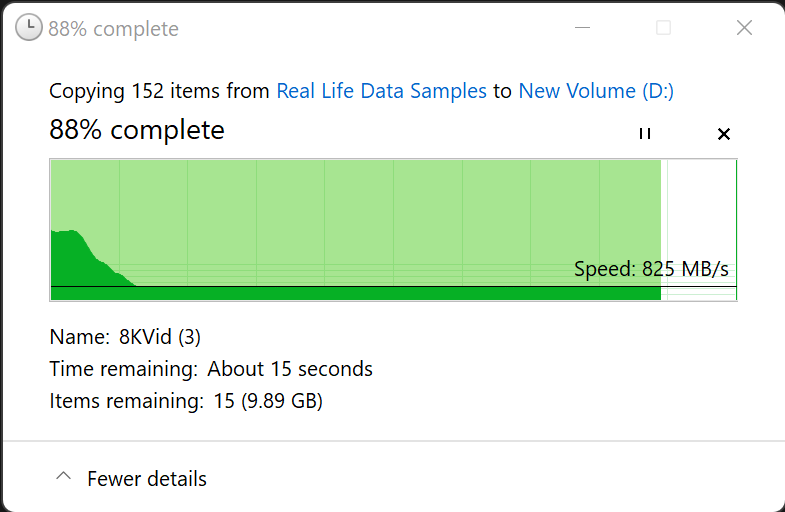Screen dimensions: 785x512
Task: Click the Copying 152 items from text
Action: pos(160,91)
